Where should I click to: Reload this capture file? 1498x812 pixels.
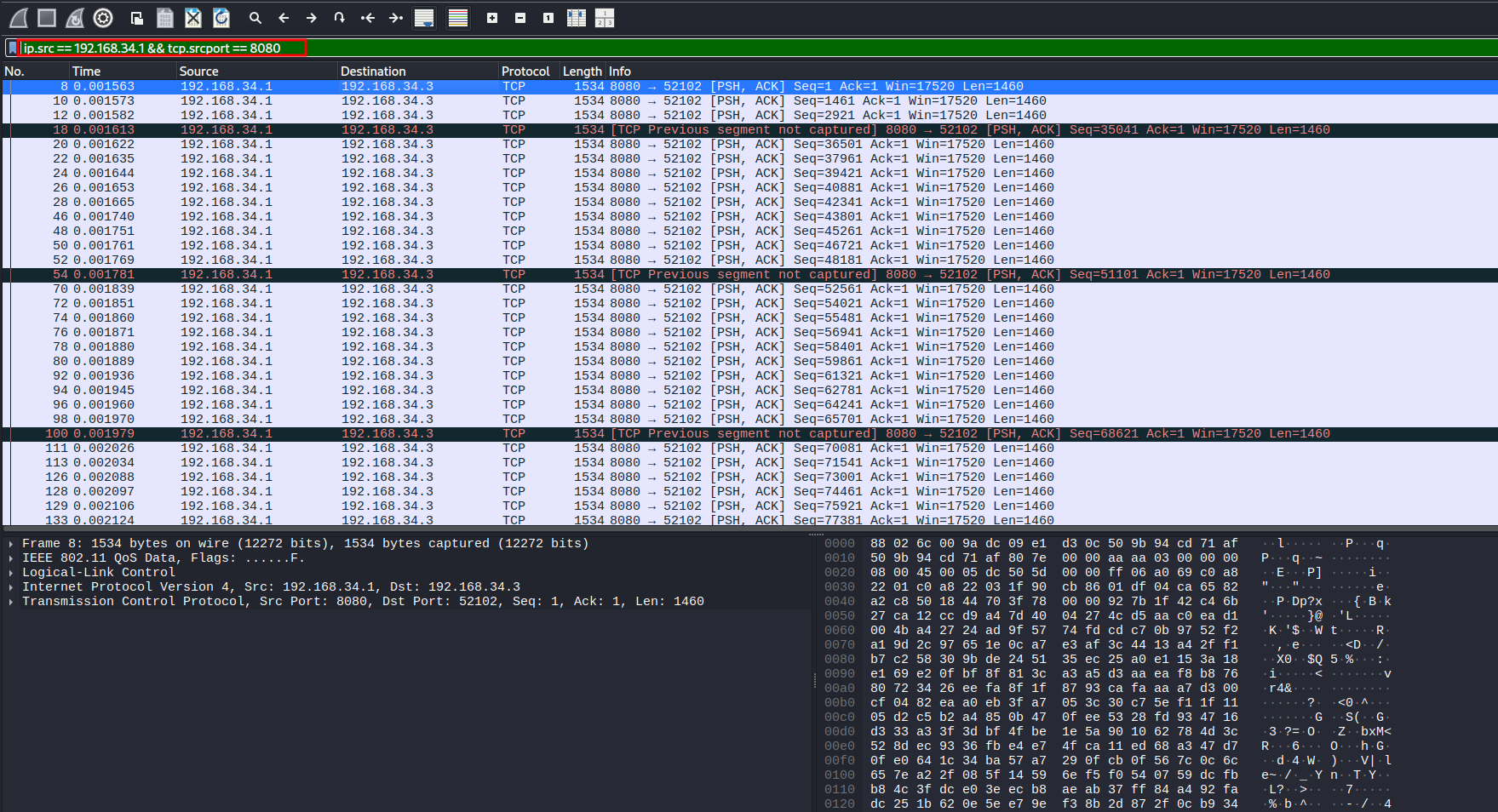coord(221,17)
